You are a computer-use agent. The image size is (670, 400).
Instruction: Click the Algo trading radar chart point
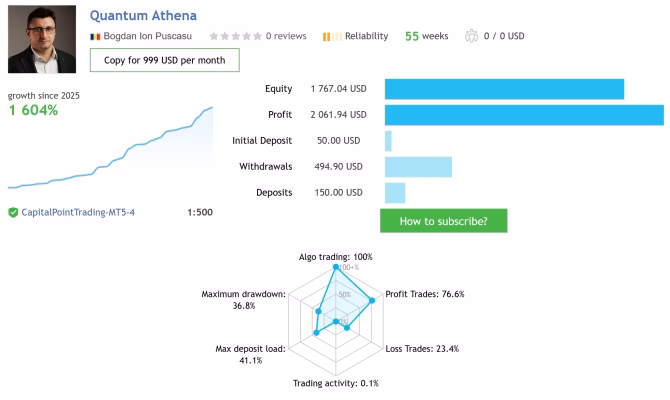click(336, 267)
